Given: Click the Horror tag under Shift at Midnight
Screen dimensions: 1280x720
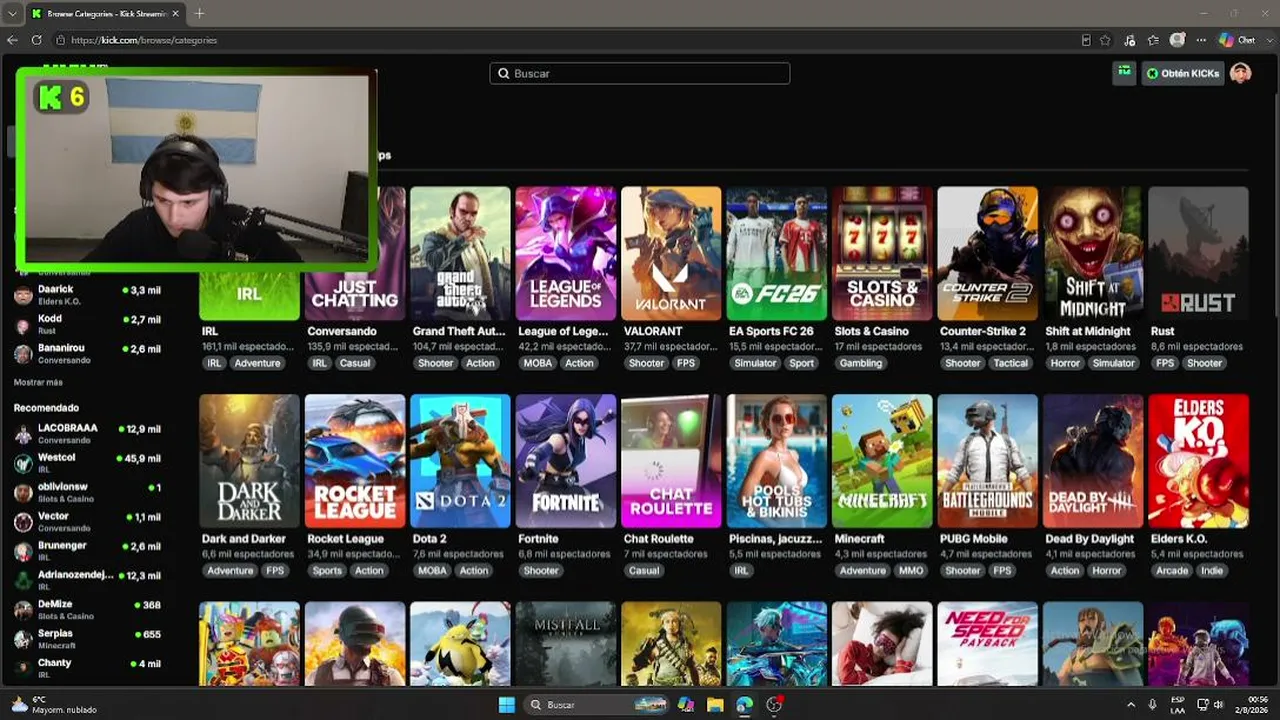Looking at the screenshot, I should click(1065, 363).
